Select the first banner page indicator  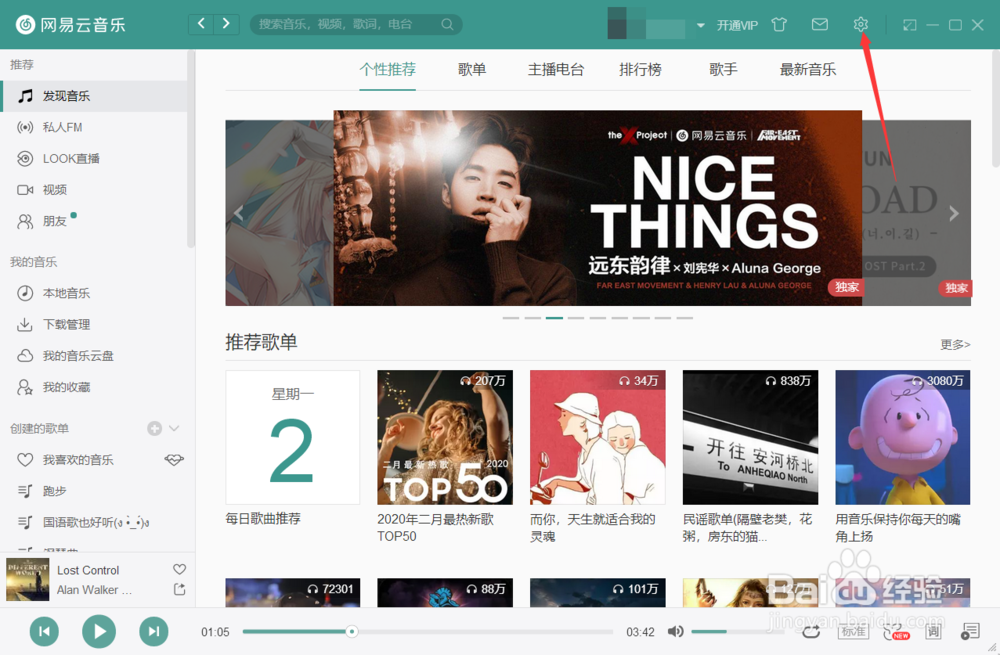point(511,318)
